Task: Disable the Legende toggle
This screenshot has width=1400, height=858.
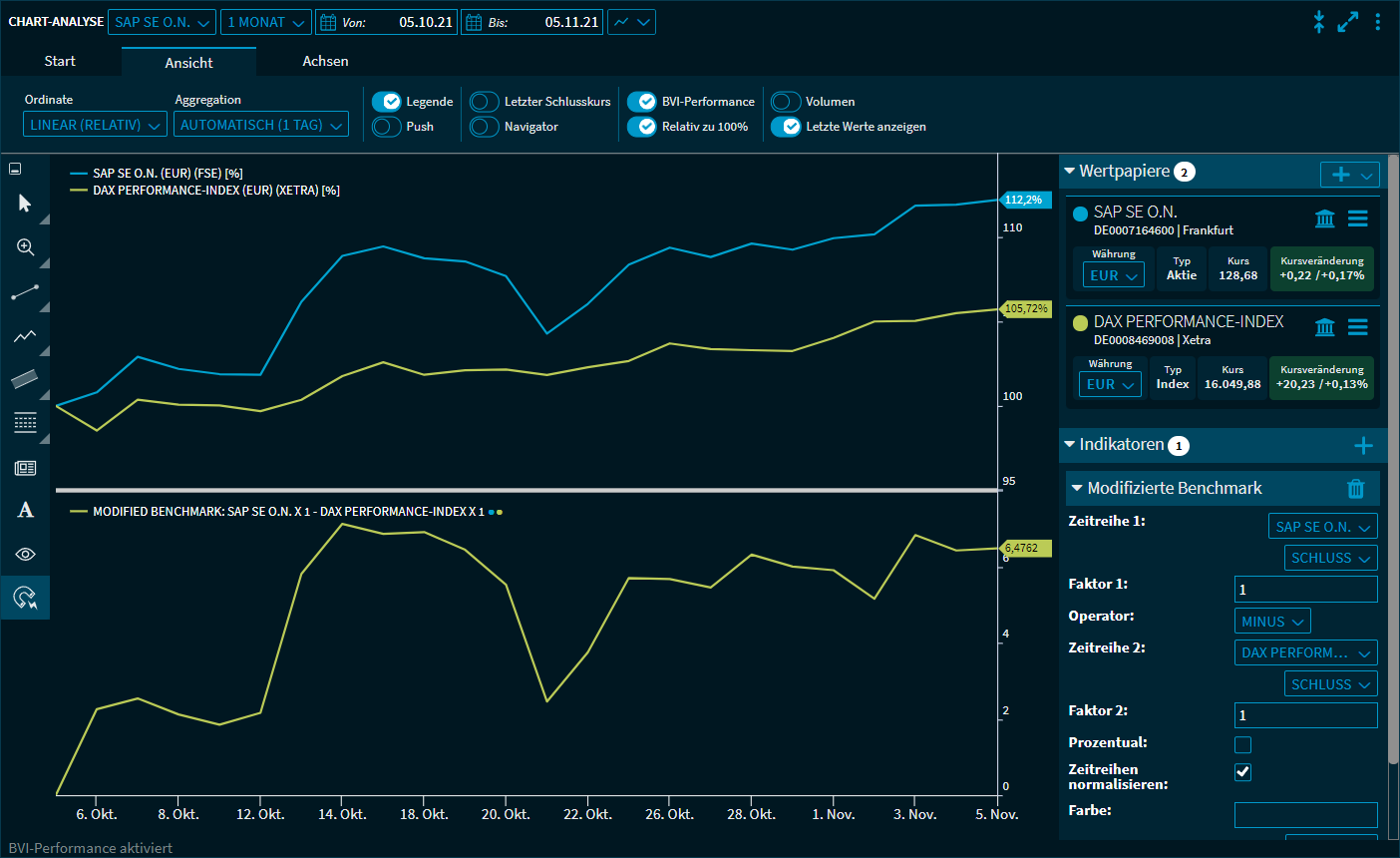Action: (386, 102)
